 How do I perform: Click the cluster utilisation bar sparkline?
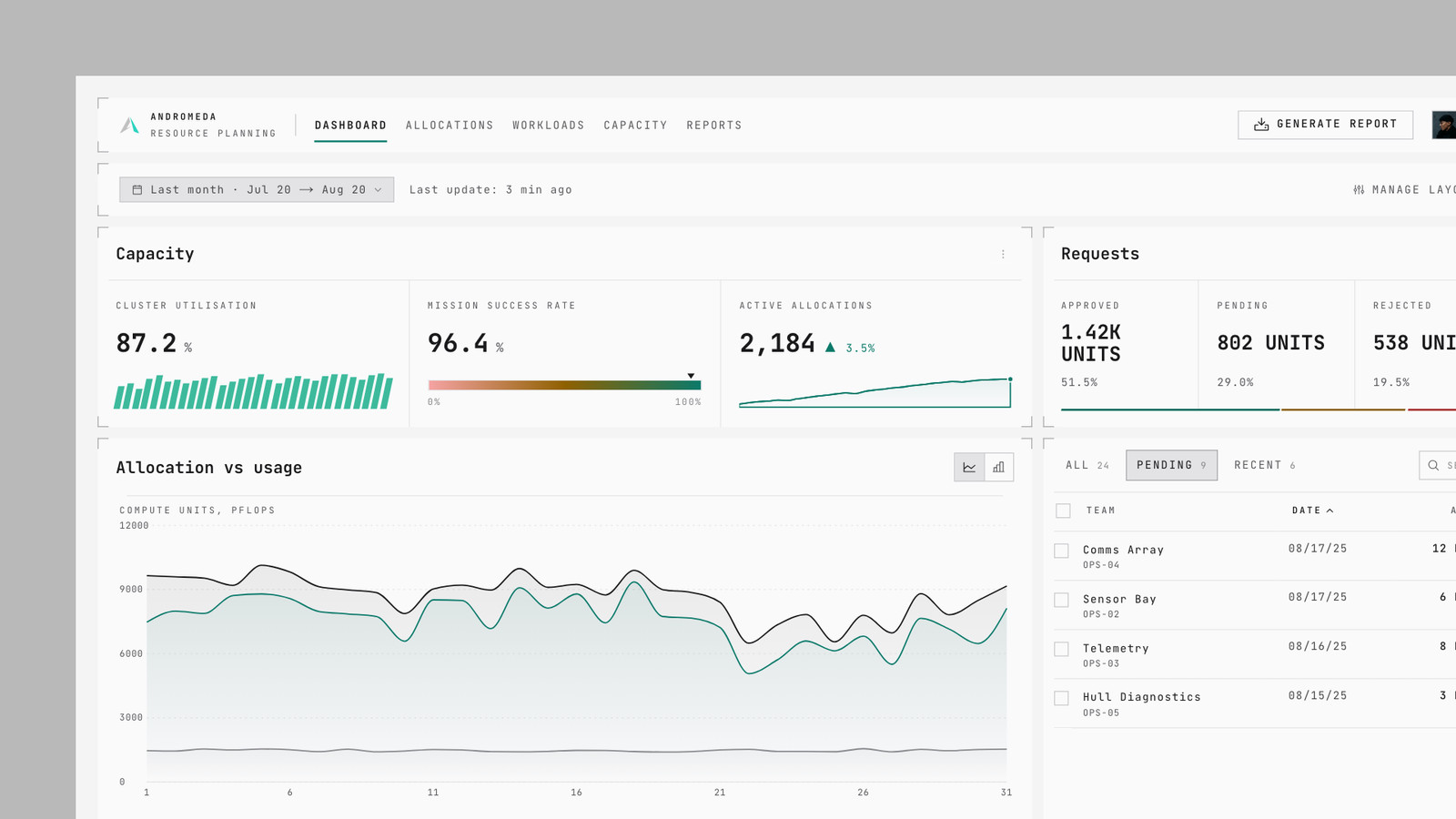(x=253, y=391)
